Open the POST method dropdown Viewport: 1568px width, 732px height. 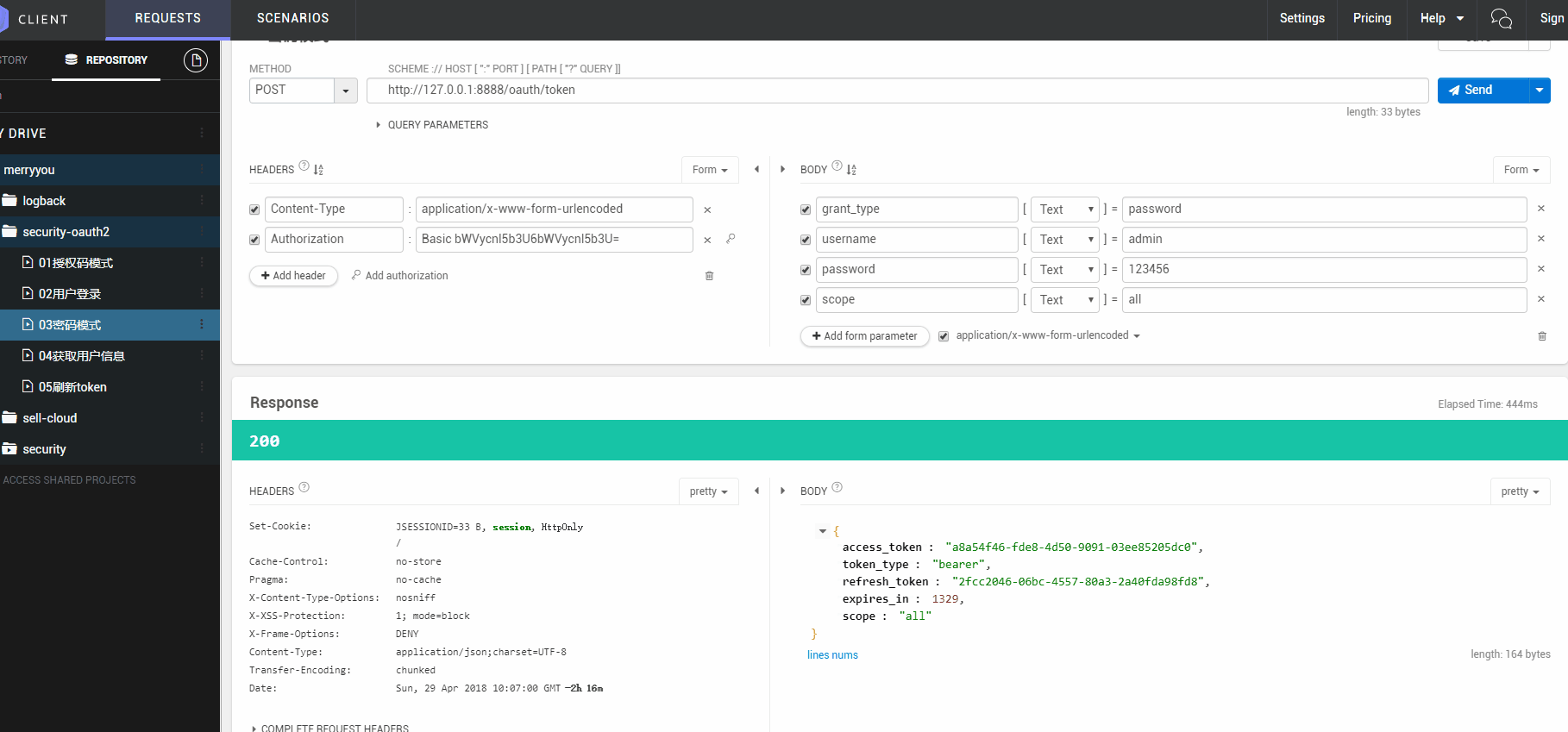point(346,91)
